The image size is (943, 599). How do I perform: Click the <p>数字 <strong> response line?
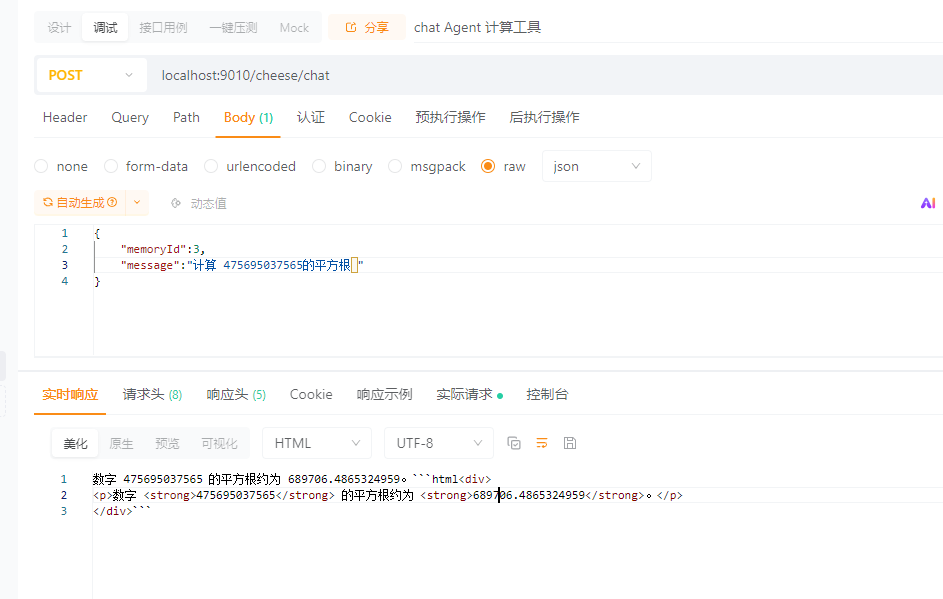point(388,495)
